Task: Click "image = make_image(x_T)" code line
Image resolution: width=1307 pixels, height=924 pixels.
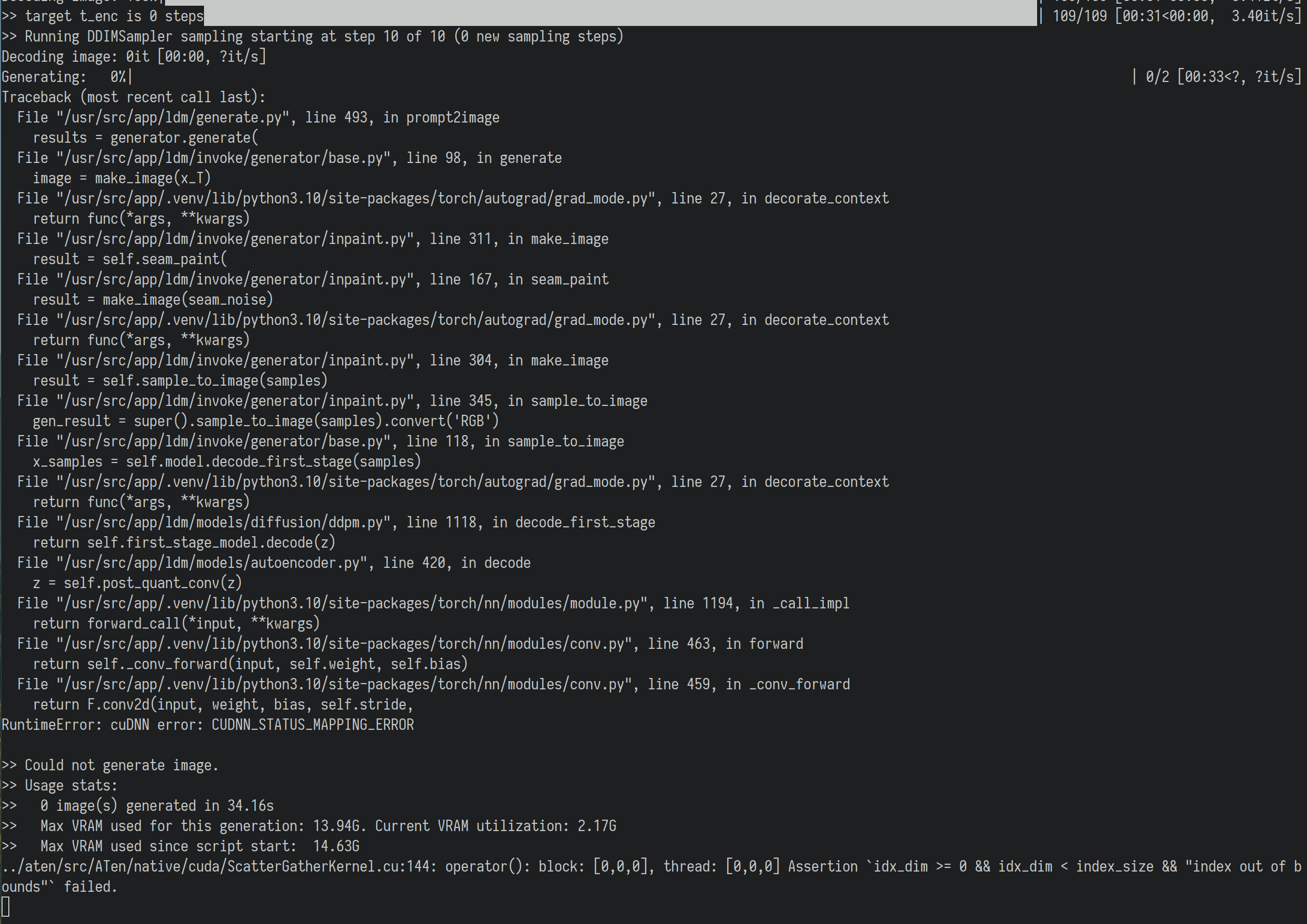Action: [x=122, y=178]
